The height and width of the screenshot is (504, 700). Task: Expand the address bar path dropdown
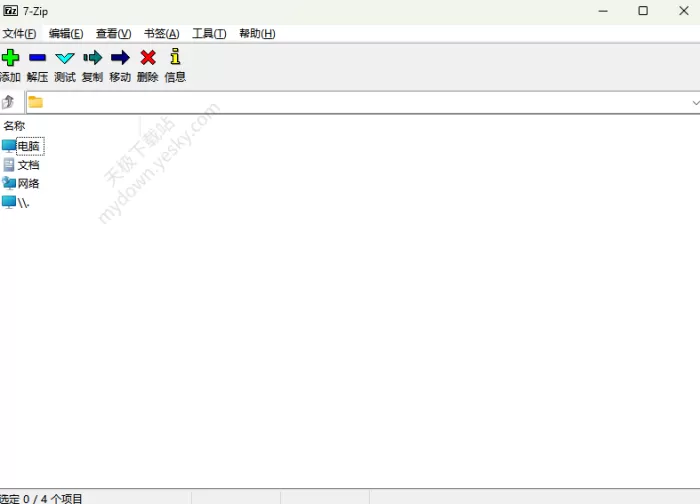pyautogui.click(x=695, y=103)
